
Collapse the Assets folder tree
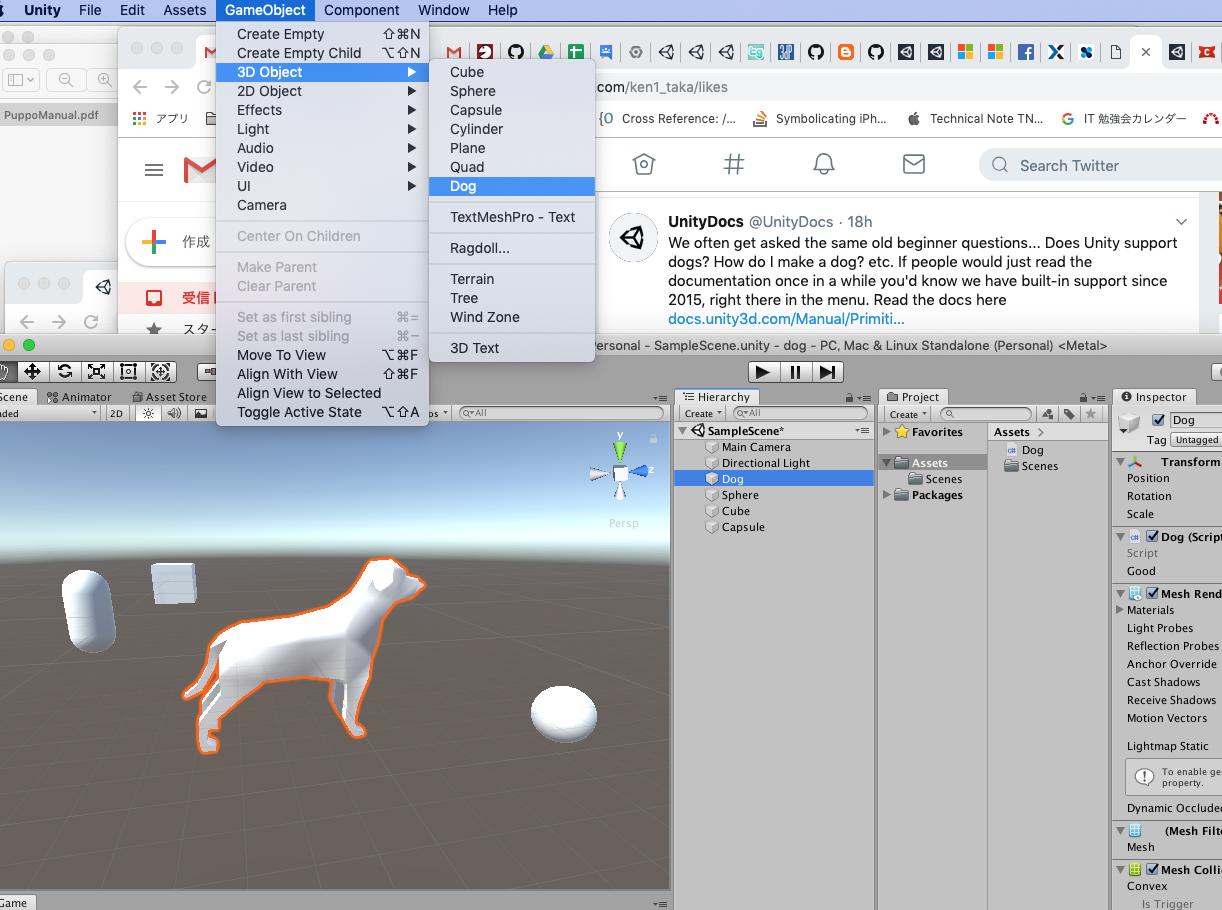click(x=887, y=463)
